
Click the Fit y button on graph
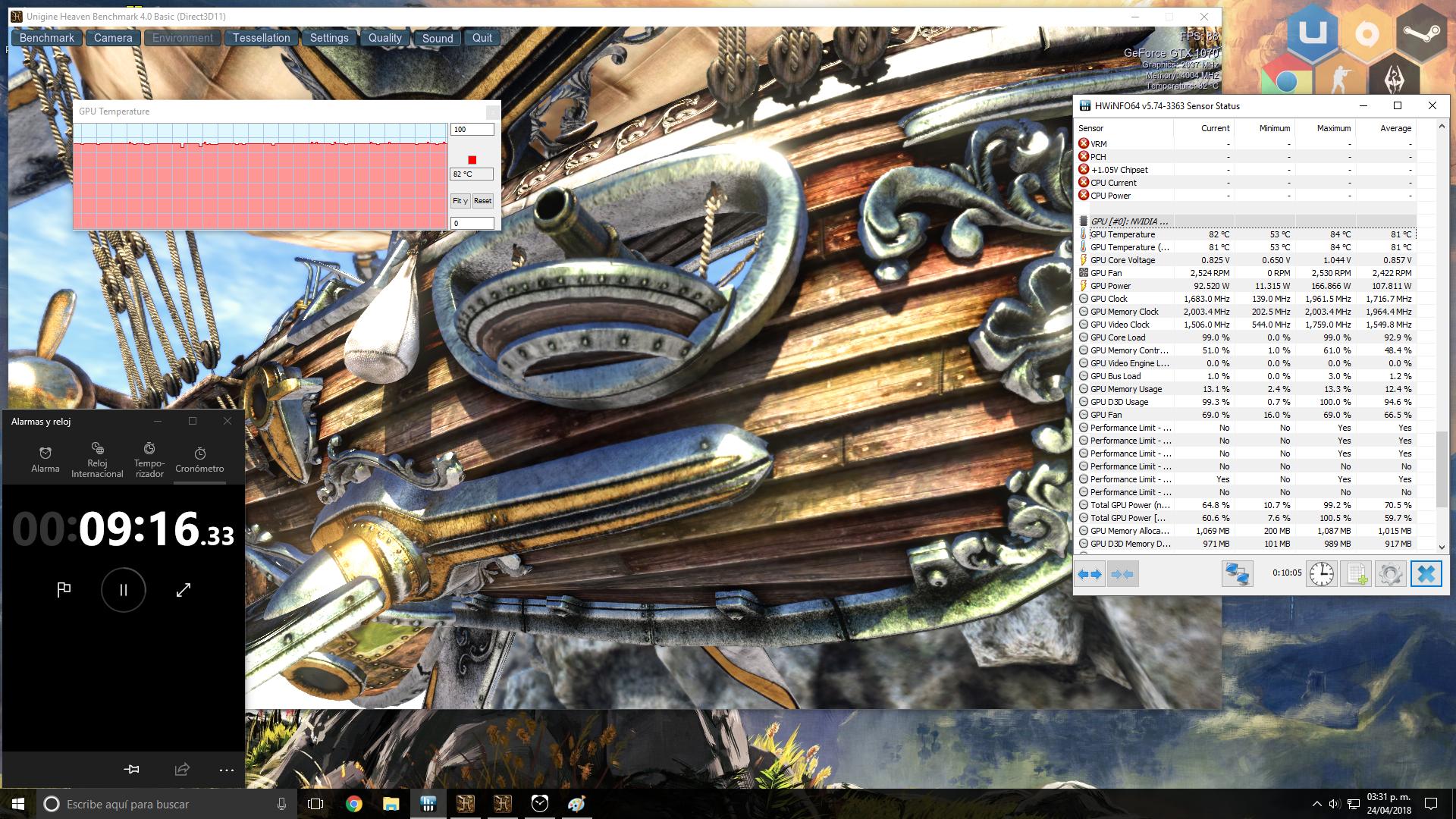pyautogui.click(x=460, y=201)
